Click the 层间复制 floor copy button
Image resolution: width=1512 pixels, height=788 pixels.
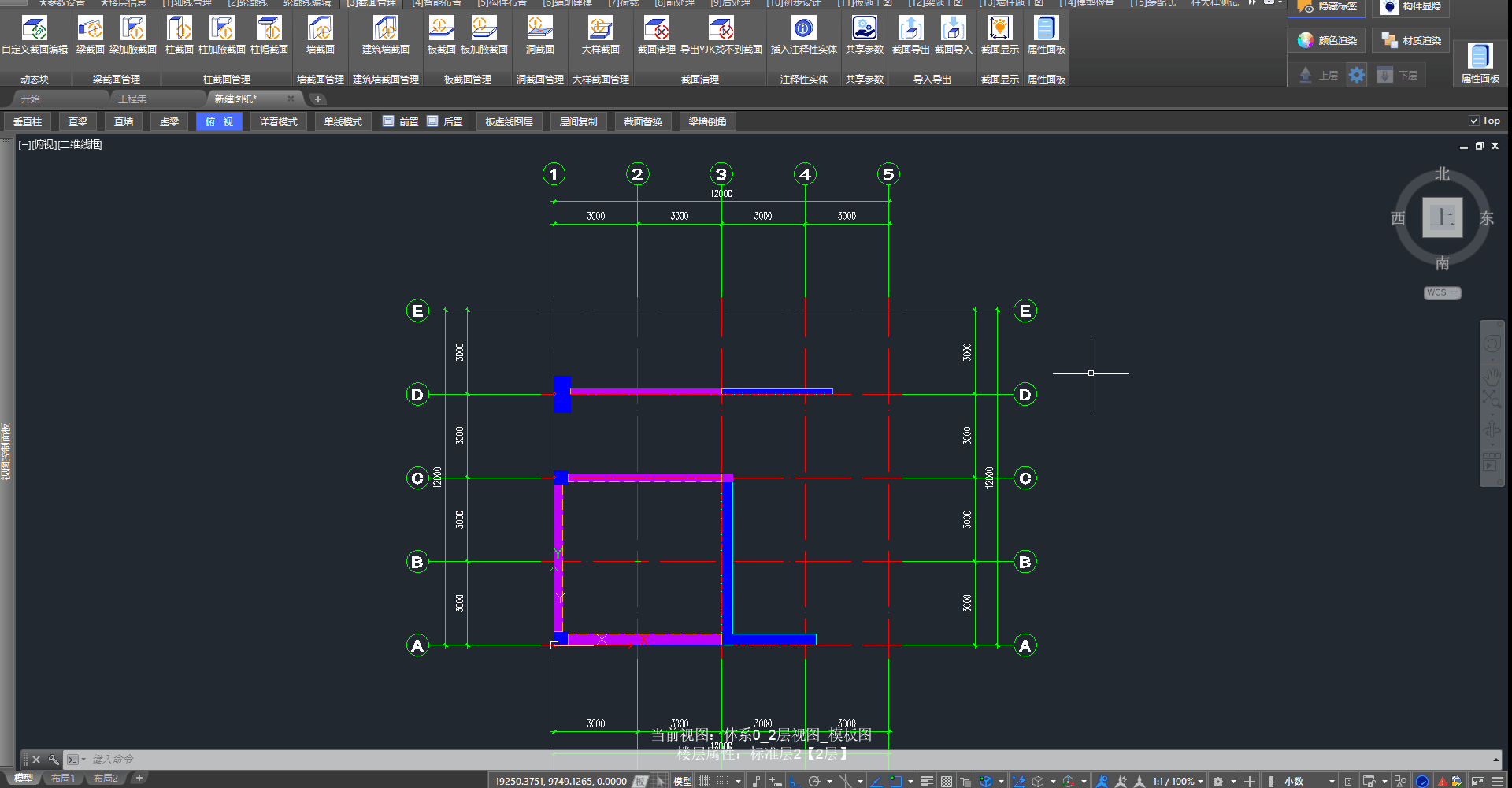[x=578, y=121]
